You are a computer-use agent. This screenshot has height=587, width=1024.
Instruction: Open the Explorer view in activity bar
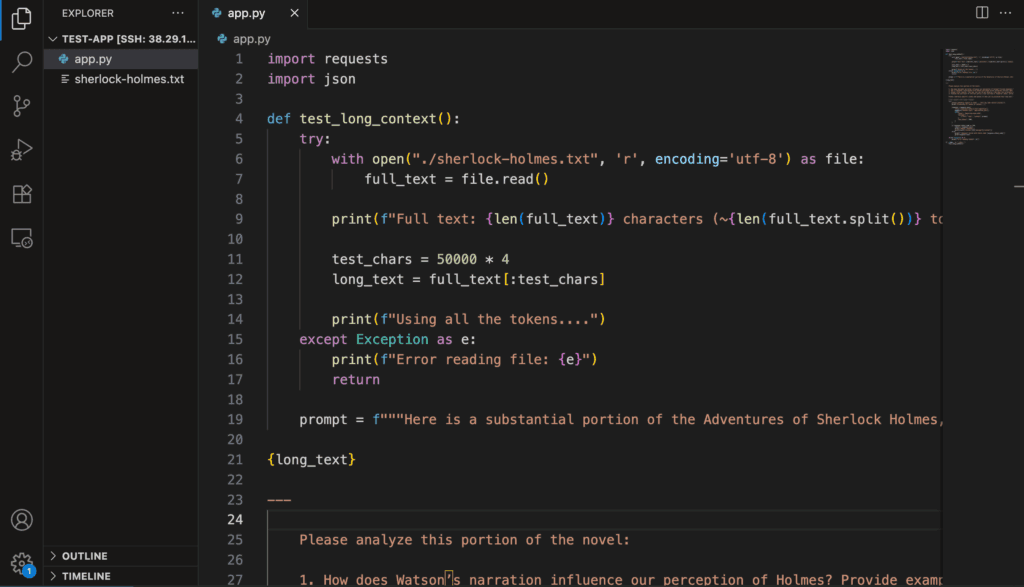(21, 20)
